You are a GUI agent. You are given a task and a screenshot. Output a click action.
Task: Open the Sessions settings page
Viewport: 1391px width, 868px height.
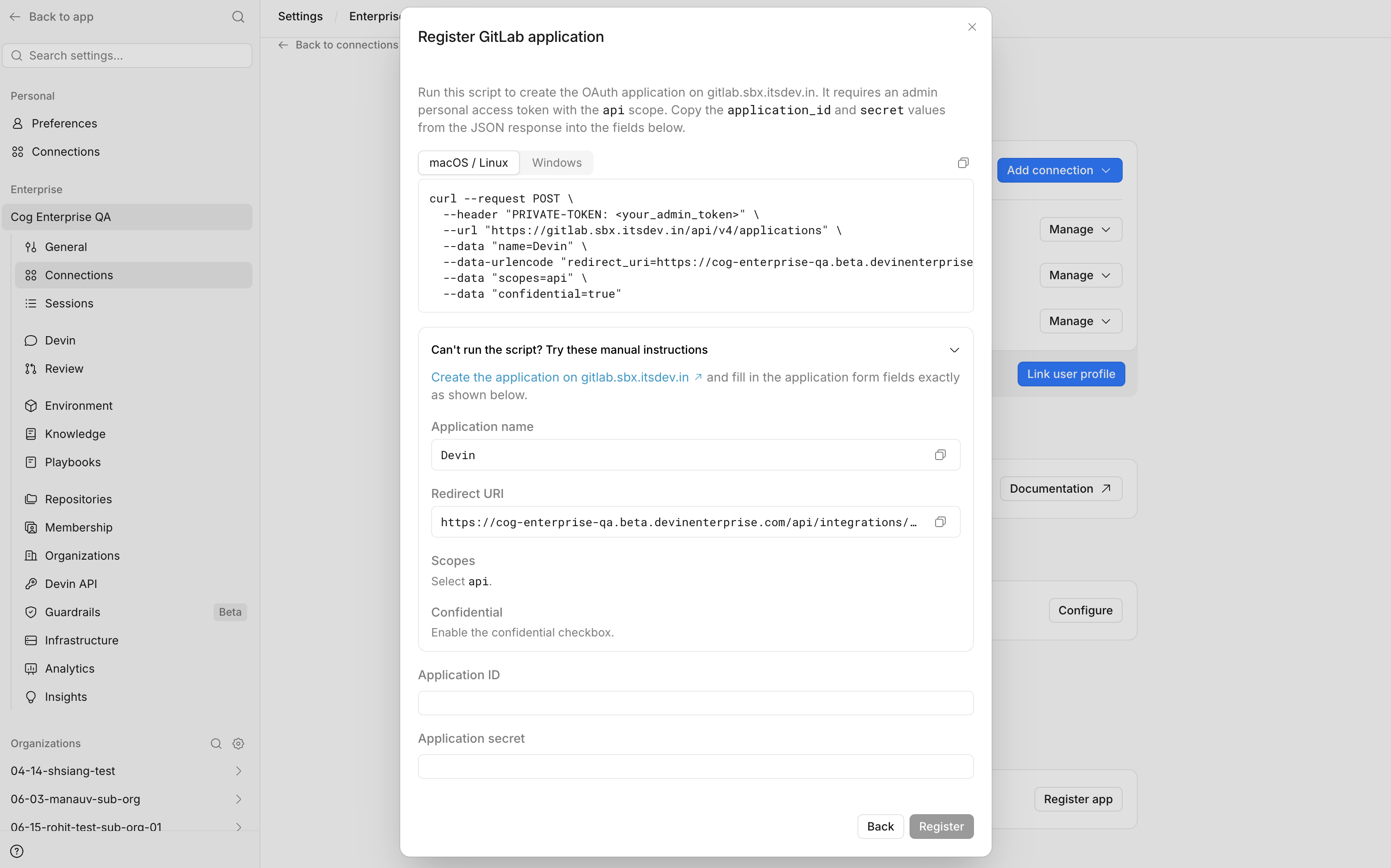[x=133, y=303]
